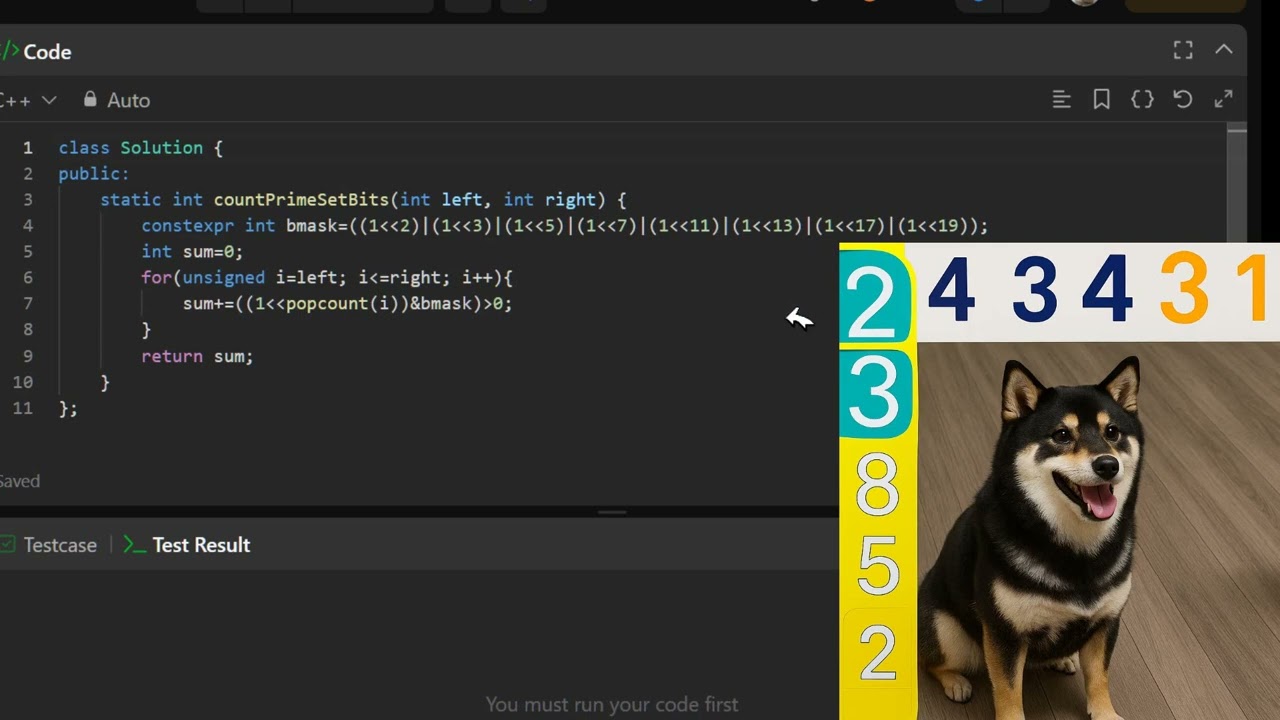Click 'You must run your code first' message
The image size is (1280, 720).
point(612,704)
